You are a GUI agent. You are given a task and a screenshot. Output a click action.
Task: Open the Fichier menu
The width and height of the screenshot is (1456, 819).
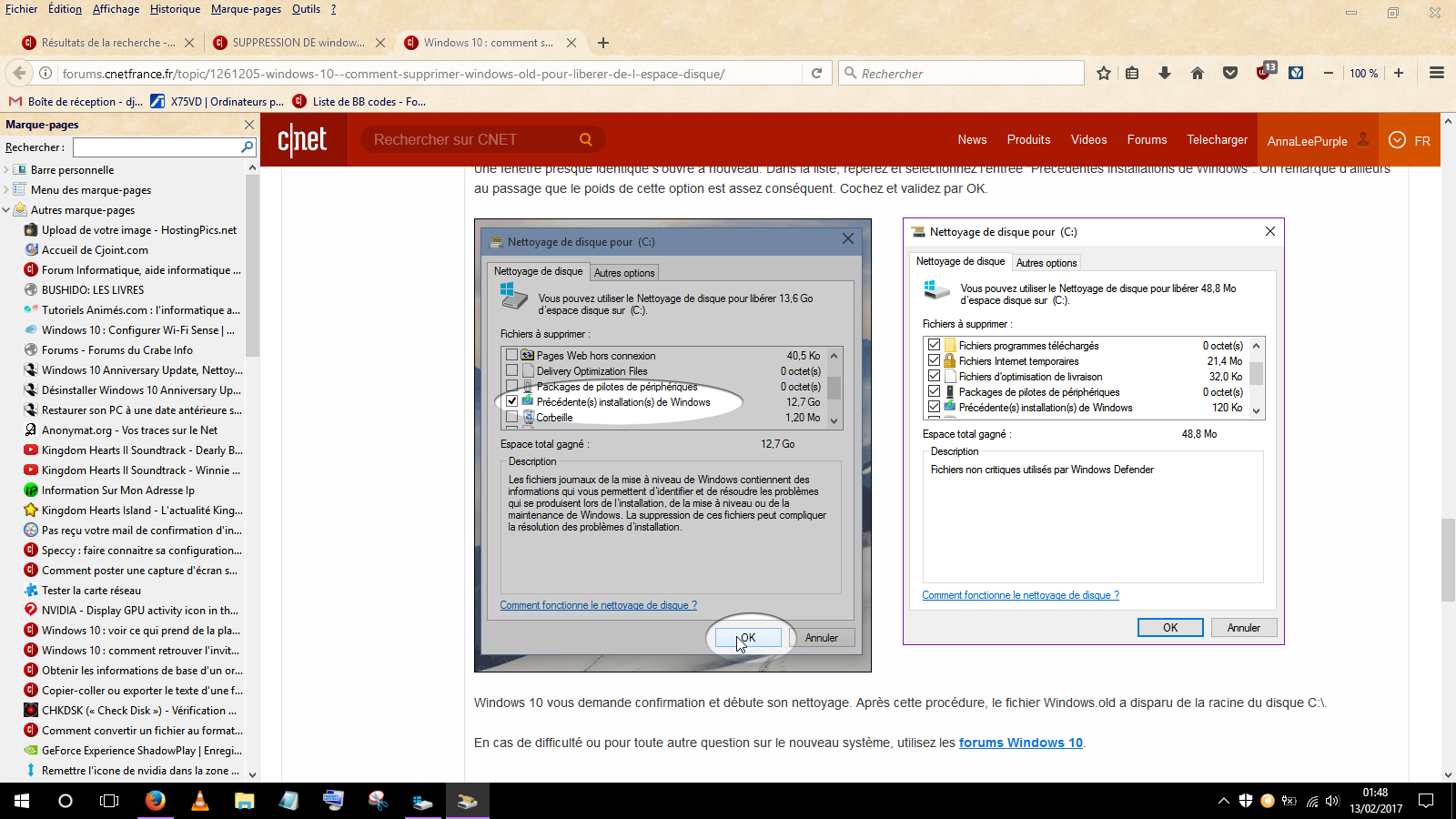(22, 9)
